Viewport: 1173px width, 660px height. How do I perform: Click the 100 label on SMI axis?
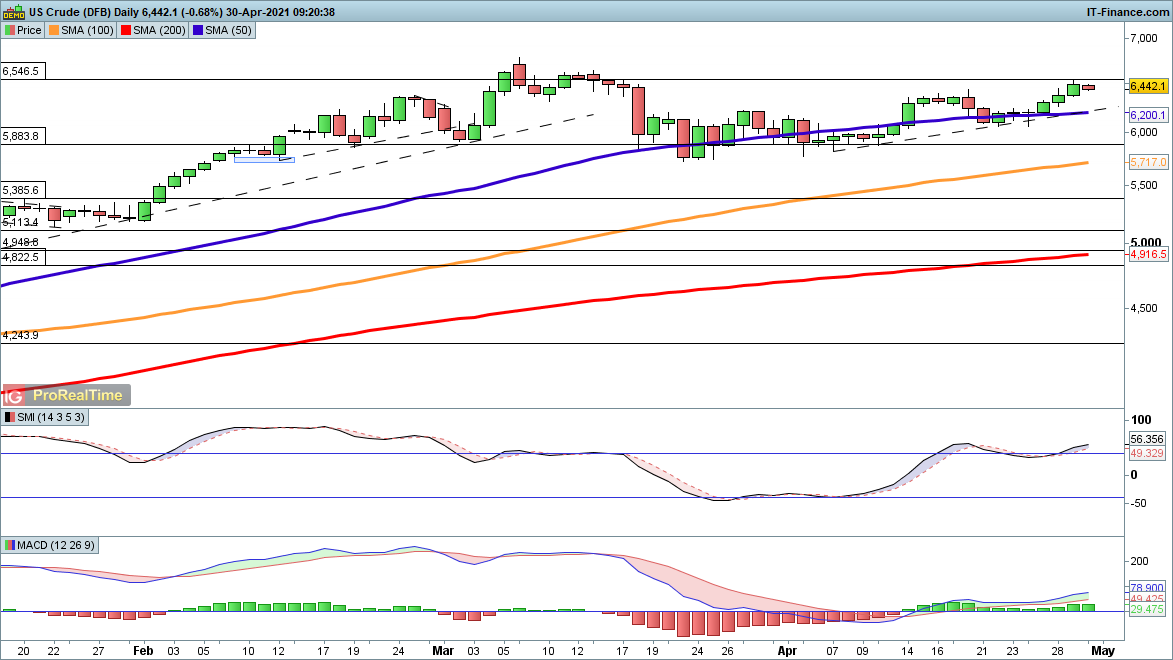(x=1141, y=420)
